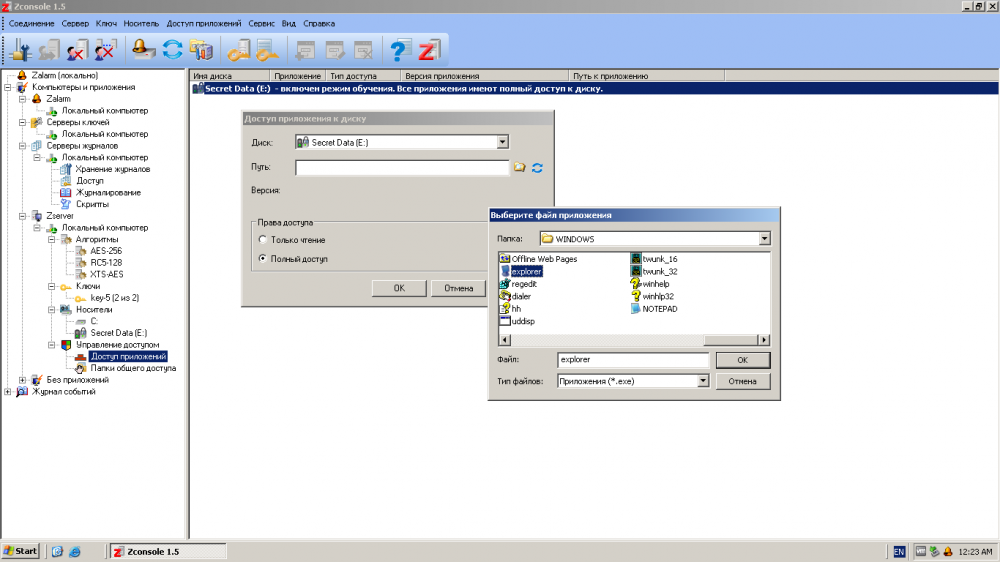Expand the Без приложений tree node
Viewport: 1000px width, 562px height.
[22, 380]
